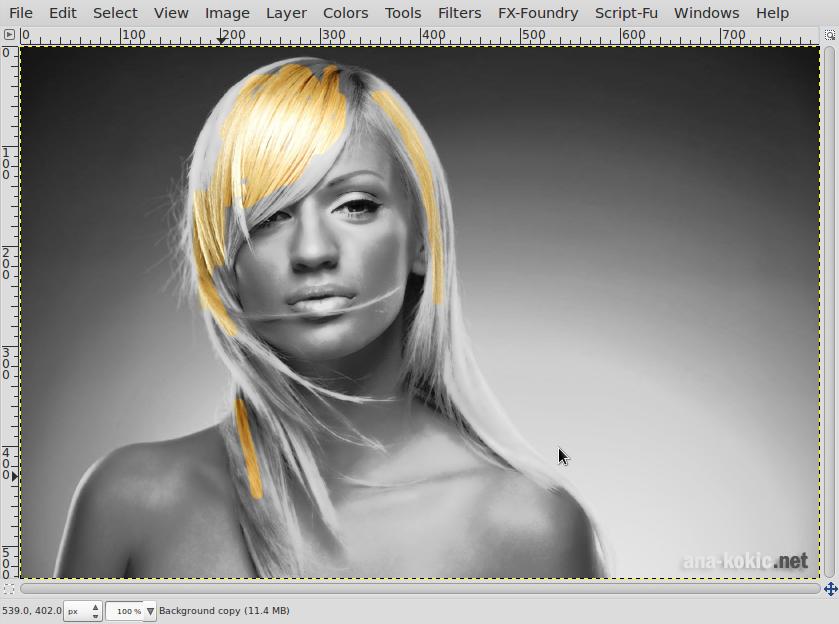Open the View menu
Viewport: 839px width, 624px height.
170,13
